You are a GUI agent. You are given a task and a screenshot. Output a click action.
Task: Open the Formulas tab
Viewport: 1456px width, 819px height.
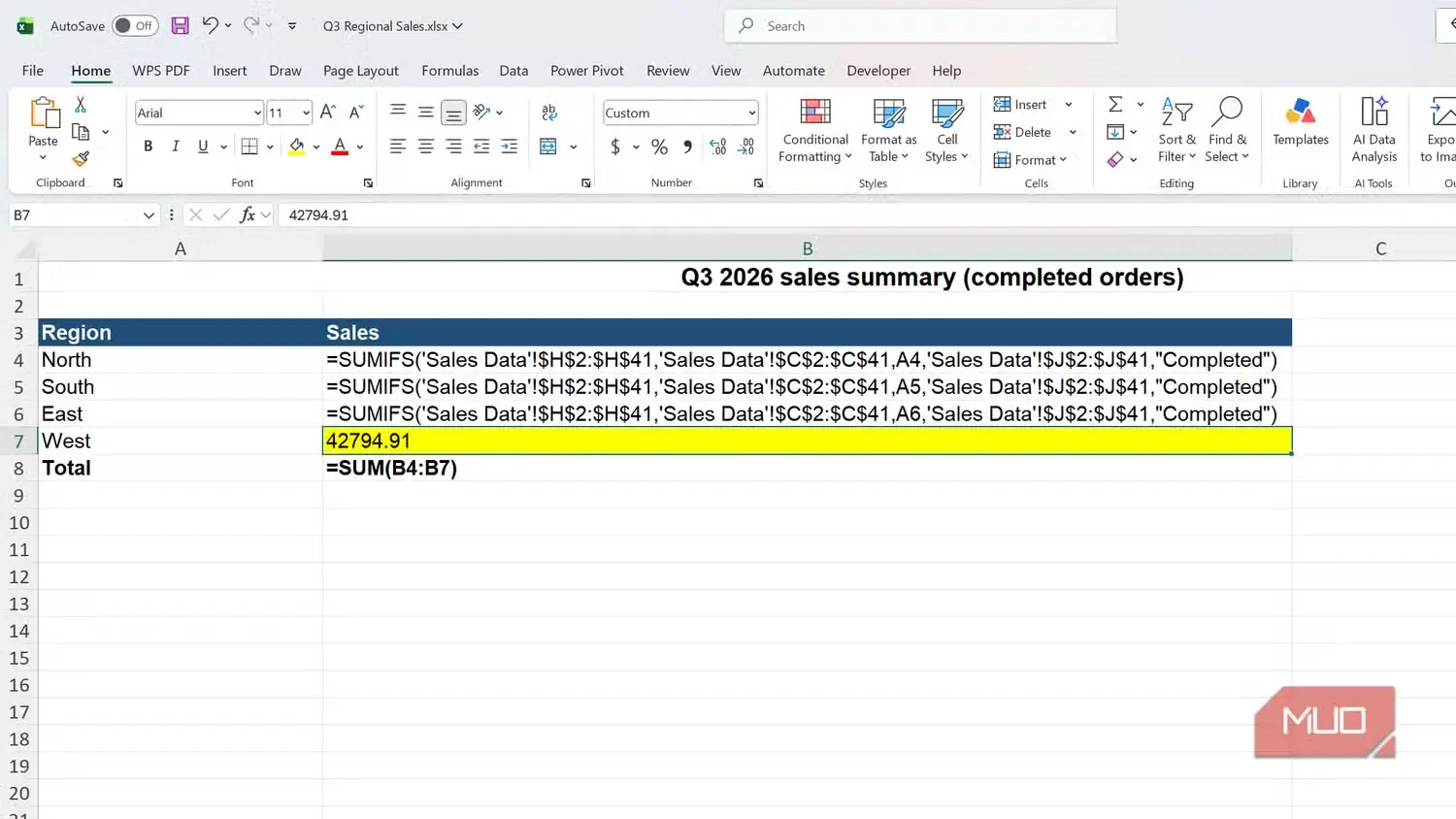point(450,71)
